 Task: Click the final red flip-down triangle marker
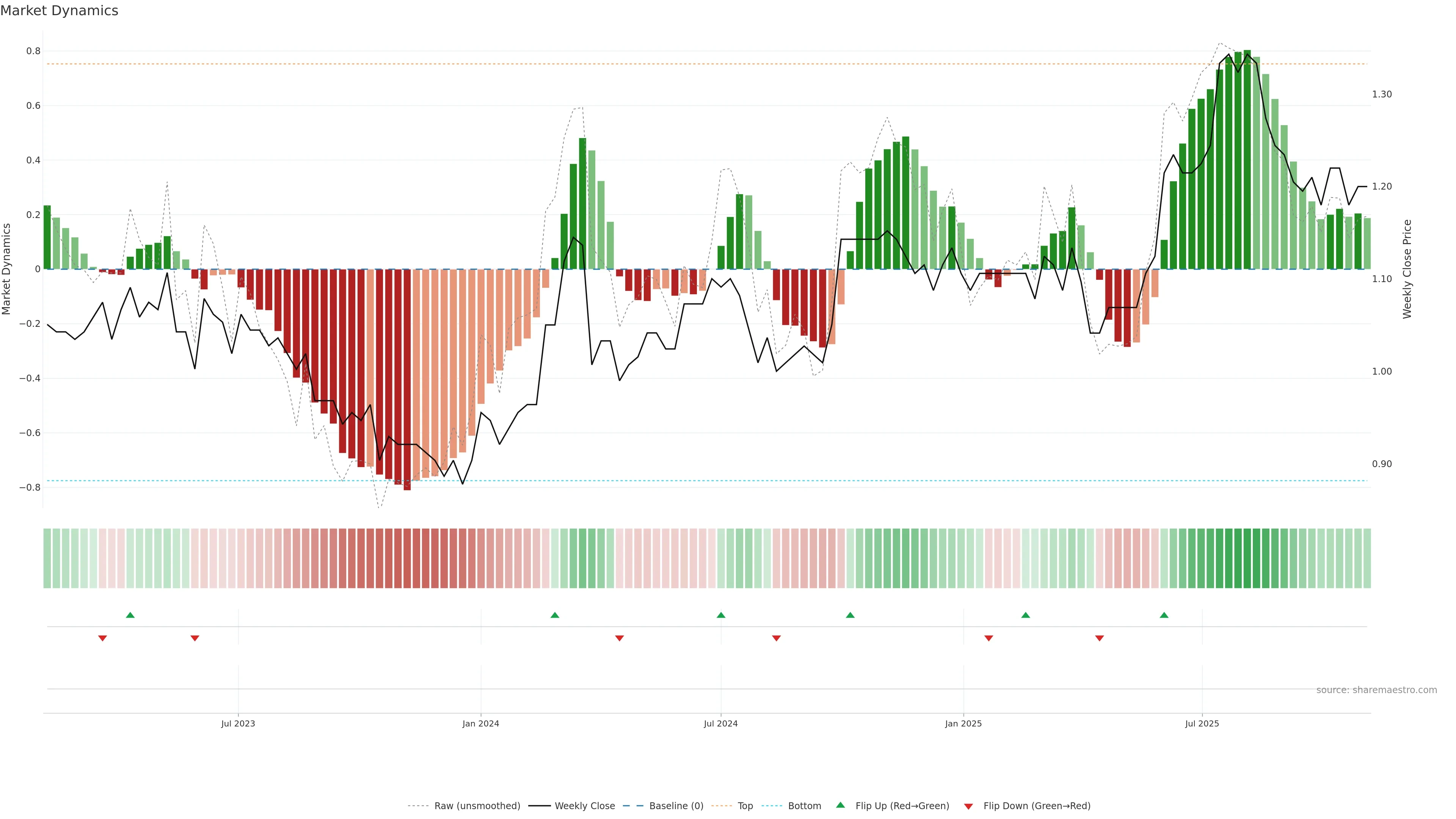pyautogui.click(x=1099, y=638)
